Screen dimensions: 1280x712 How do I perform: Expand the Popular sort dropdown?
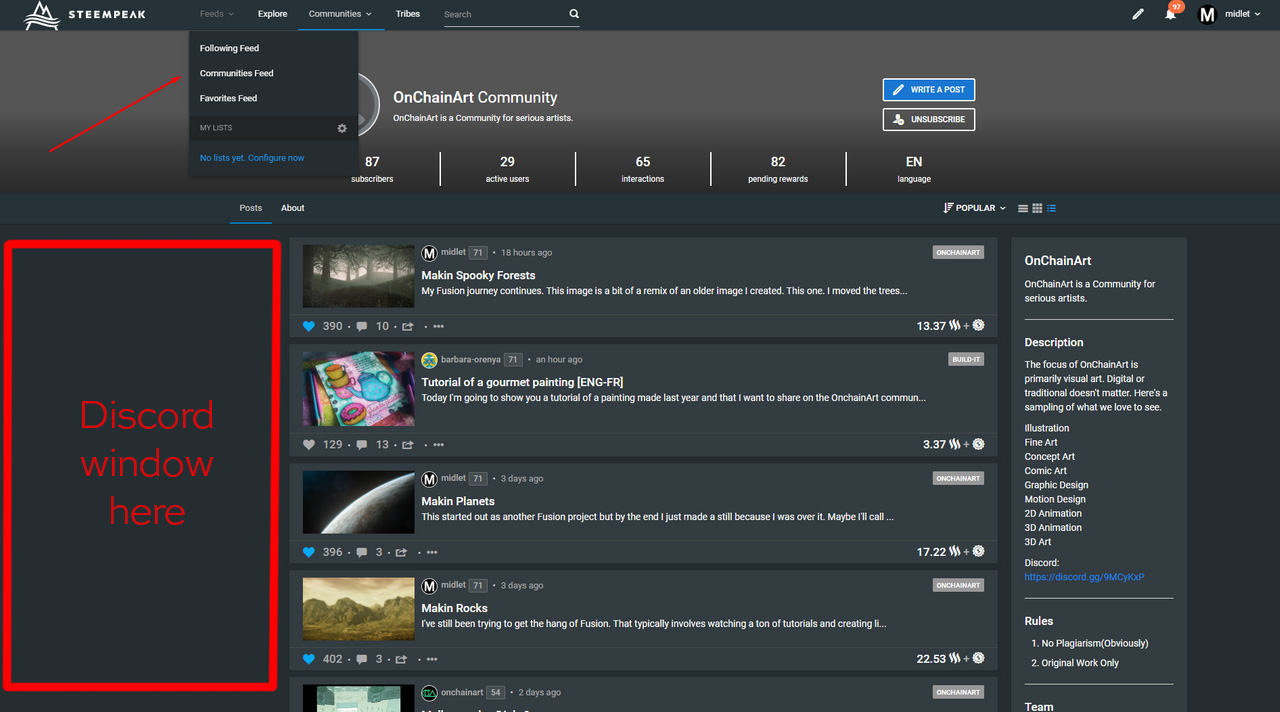coord(974,208)
